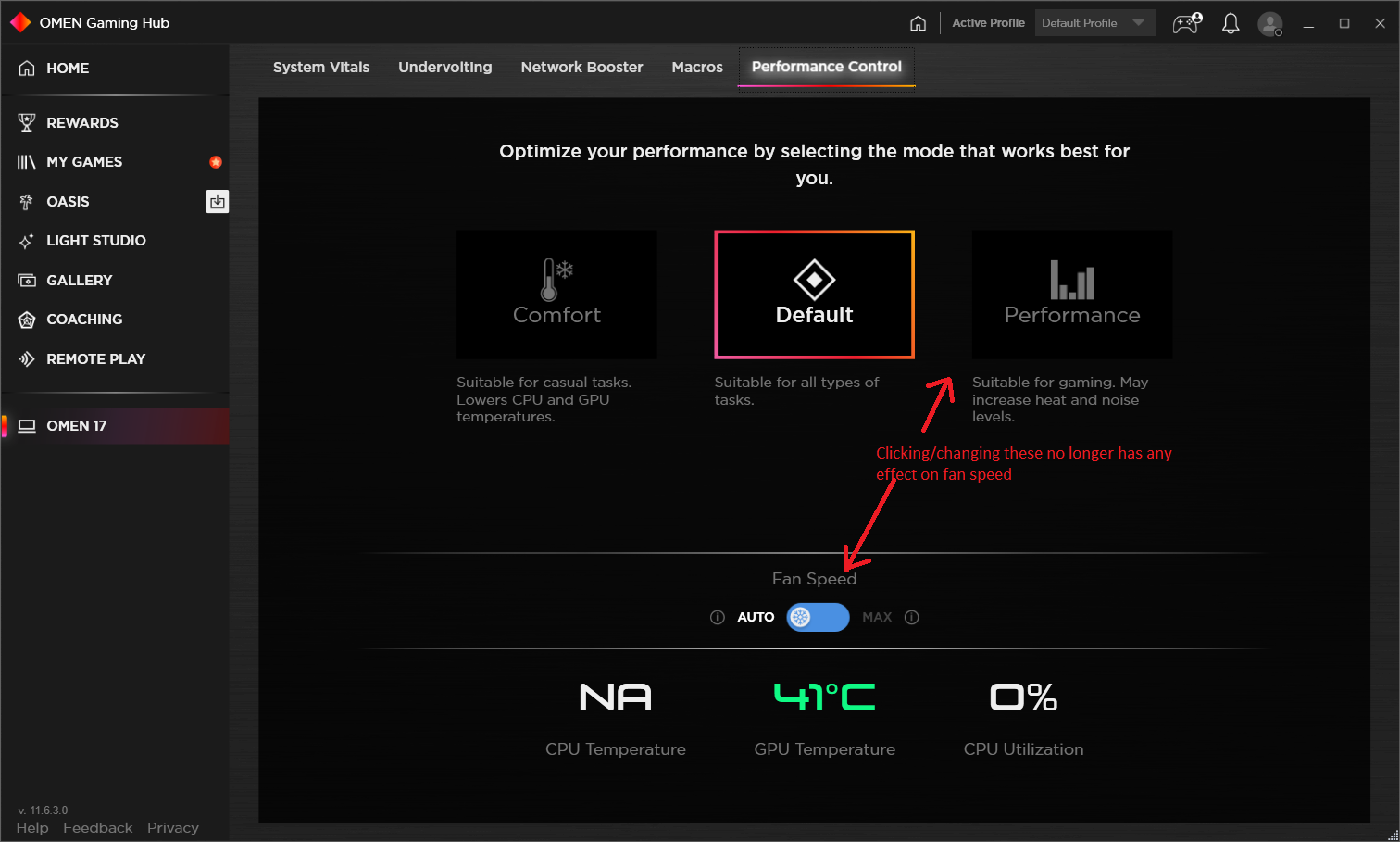Open My Games from the sidebar
1400x842 pixels.
pos(85,161)
